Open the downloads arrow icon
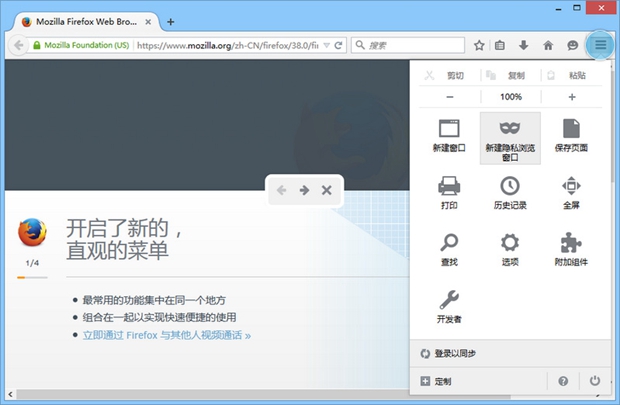Image resolution: width=620 pixels, height=405 pixels. click(x=524, y=45)
